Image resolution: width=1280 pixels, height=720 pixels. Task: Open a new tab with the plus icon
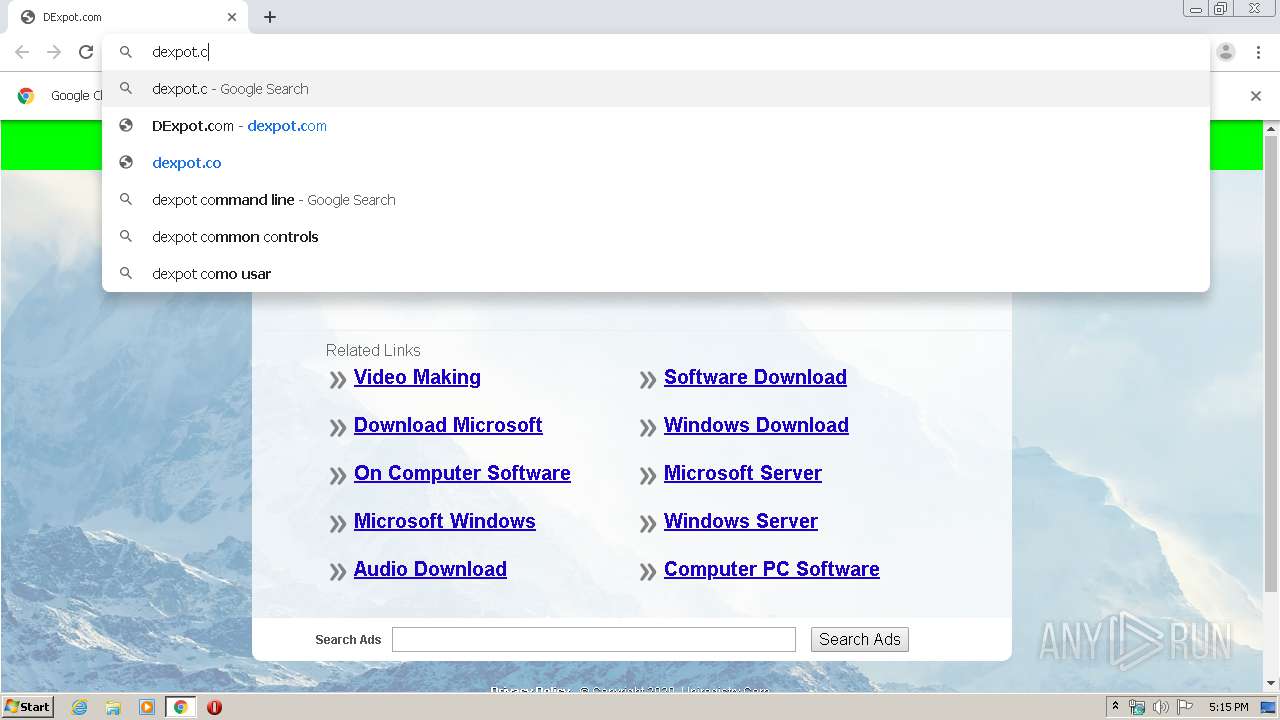point(270,17)
